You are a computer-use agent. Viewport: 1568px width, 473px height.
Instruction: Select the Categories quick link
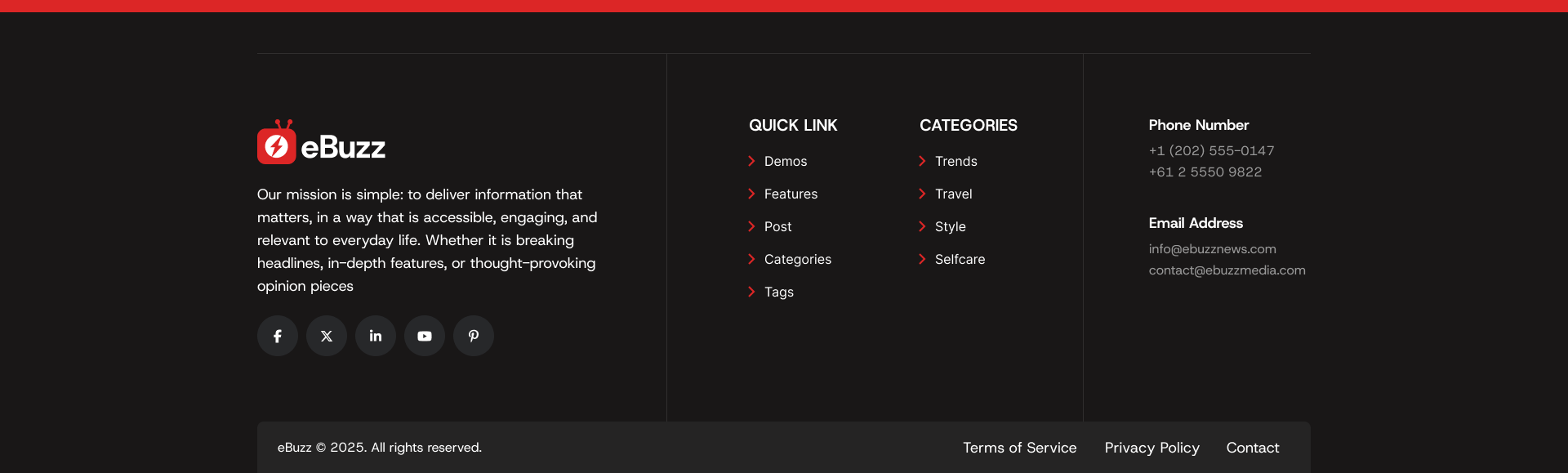point(797,260)
